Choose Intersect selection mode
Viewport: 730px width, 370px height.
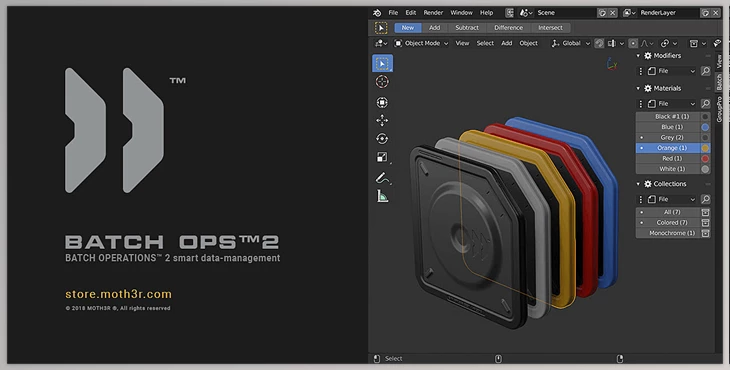(550, 28)
